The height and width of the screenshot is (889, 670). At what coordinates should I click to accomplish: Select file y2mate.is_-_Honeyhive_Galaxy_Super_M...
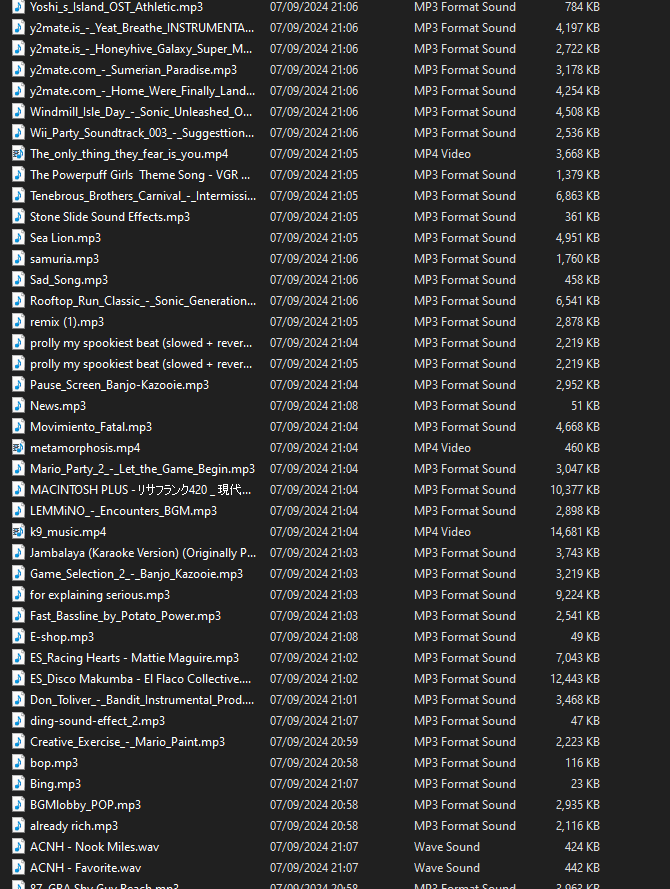click(141, 49)
